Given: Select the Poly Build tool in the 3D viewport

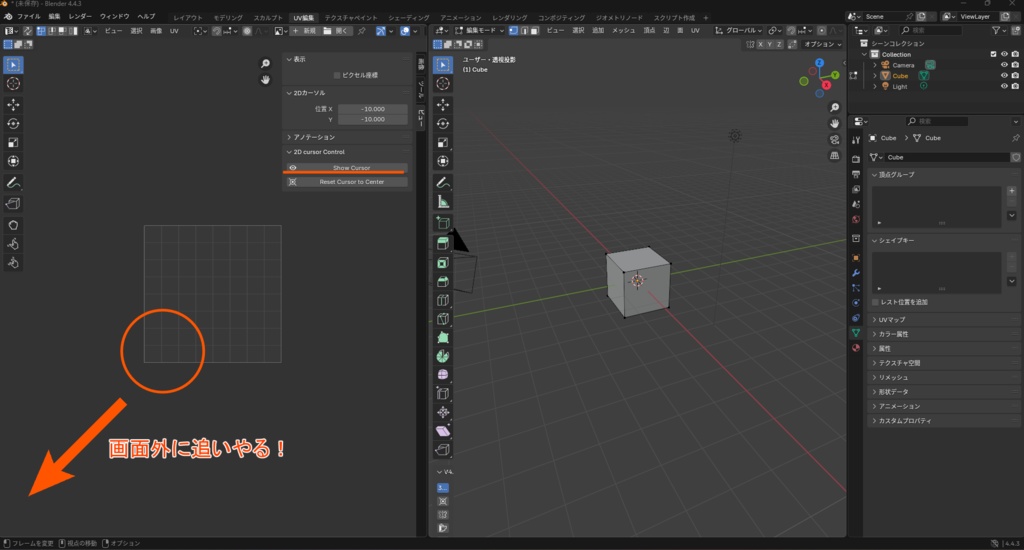Looking at the screenshot, I should (443, 338).
